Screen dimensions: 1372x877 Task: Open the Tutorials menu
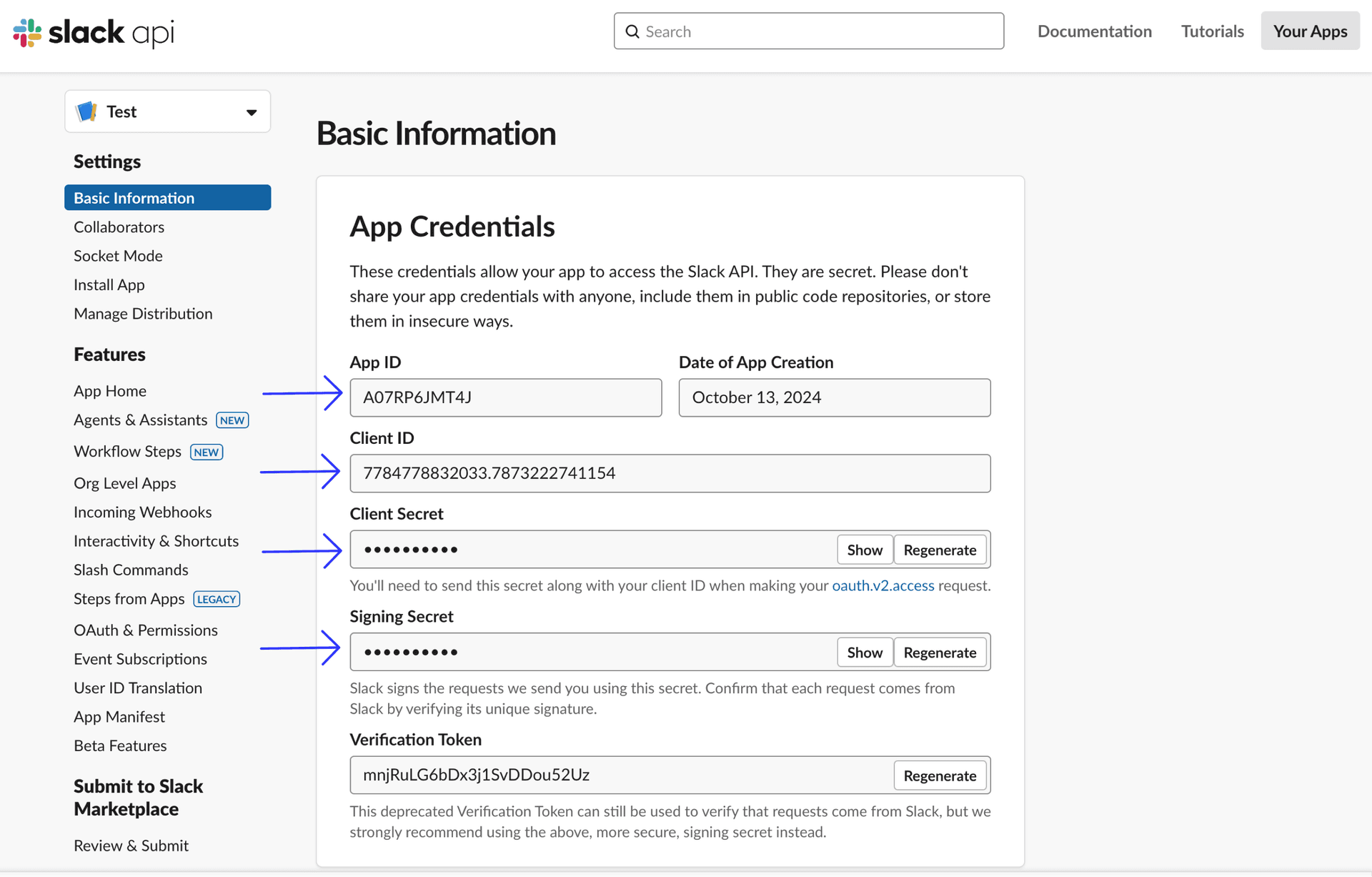1212,31
